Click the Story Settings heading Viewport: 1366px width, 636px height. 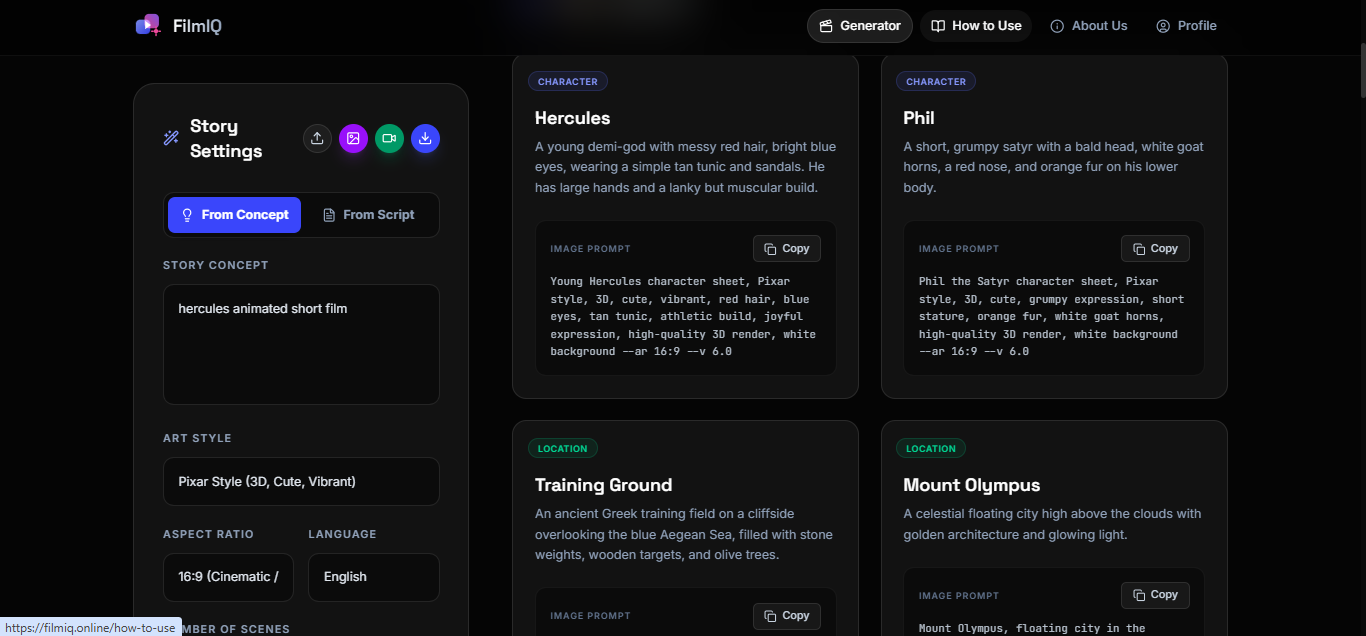pos(226,138)
